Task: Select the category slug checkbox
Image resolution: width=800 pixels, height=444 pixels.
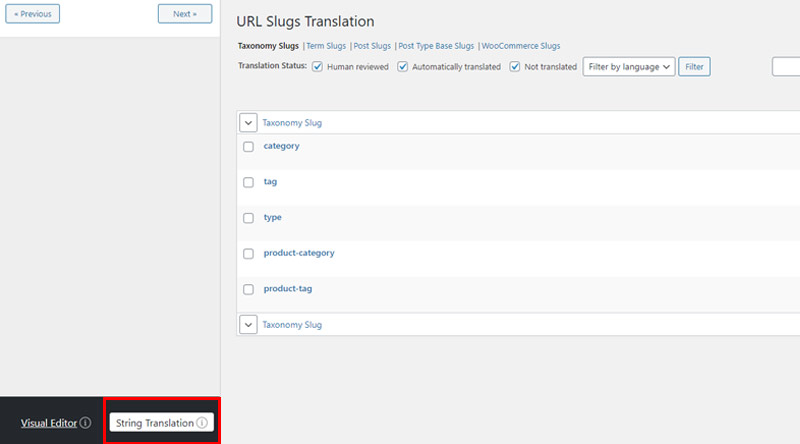Action: pos(248,147)
